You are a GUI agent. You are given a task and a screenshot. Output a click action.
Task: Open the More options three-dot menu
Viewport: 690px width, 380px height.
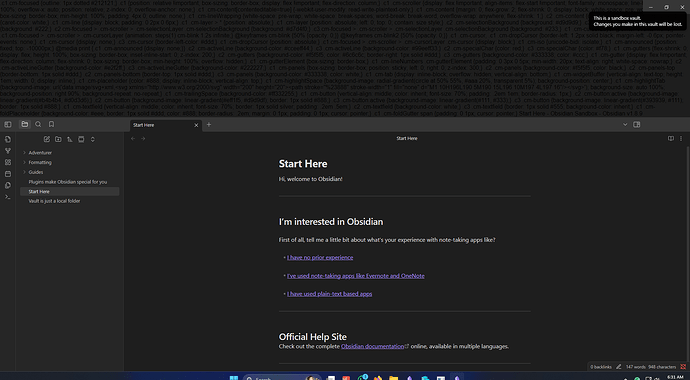[x=681, y=139]
